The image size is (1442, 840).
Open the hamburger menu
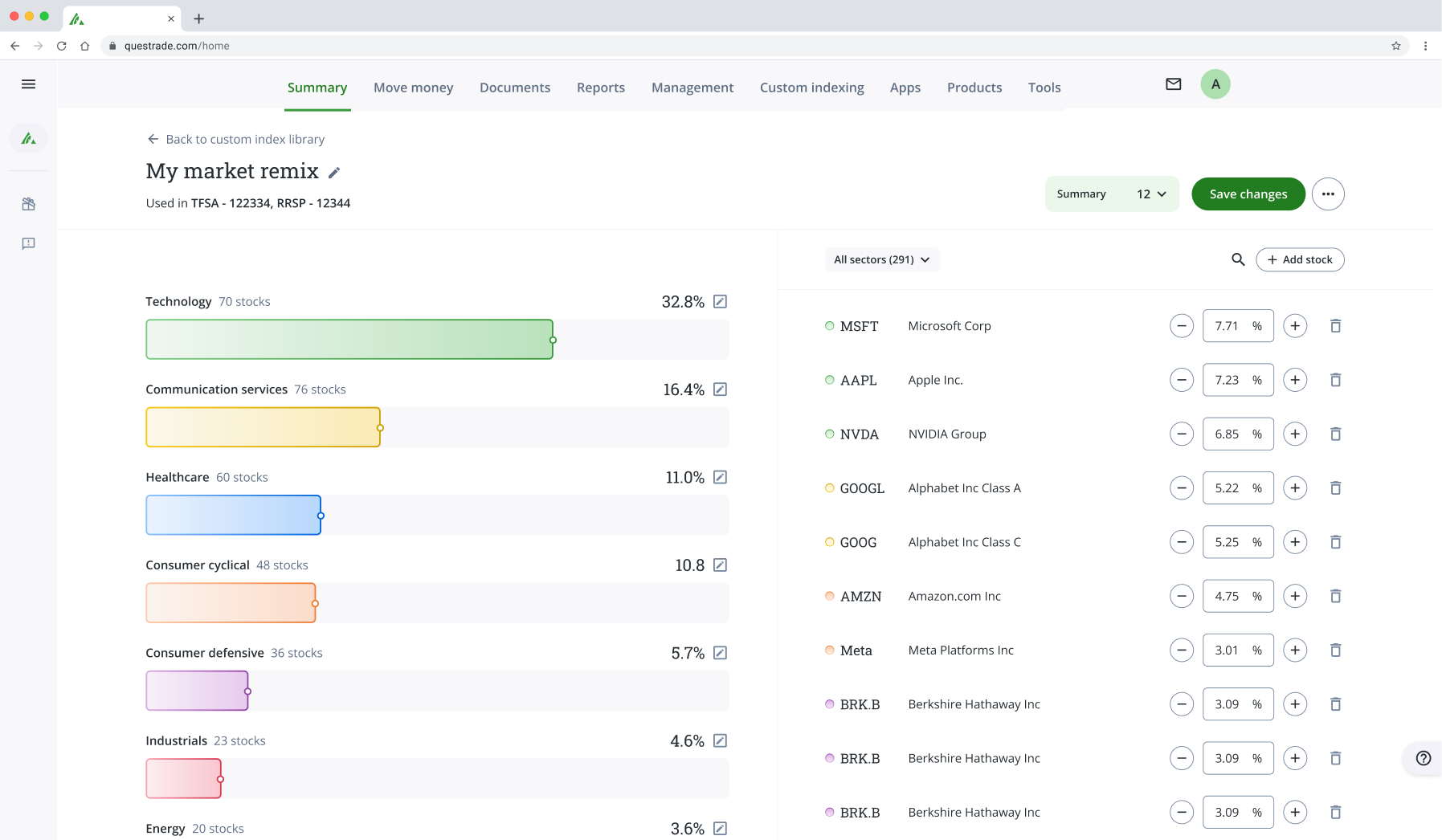click(28, 84)
